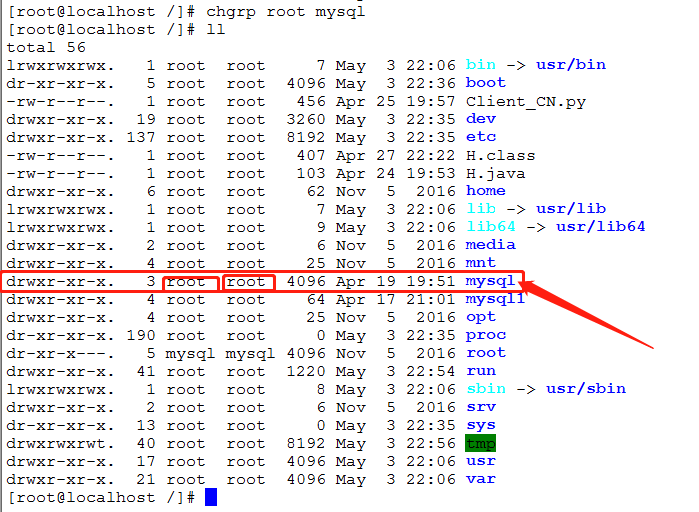Click the time '22:22' on H.class row
699x512 pixels.
tap(431, 155)
